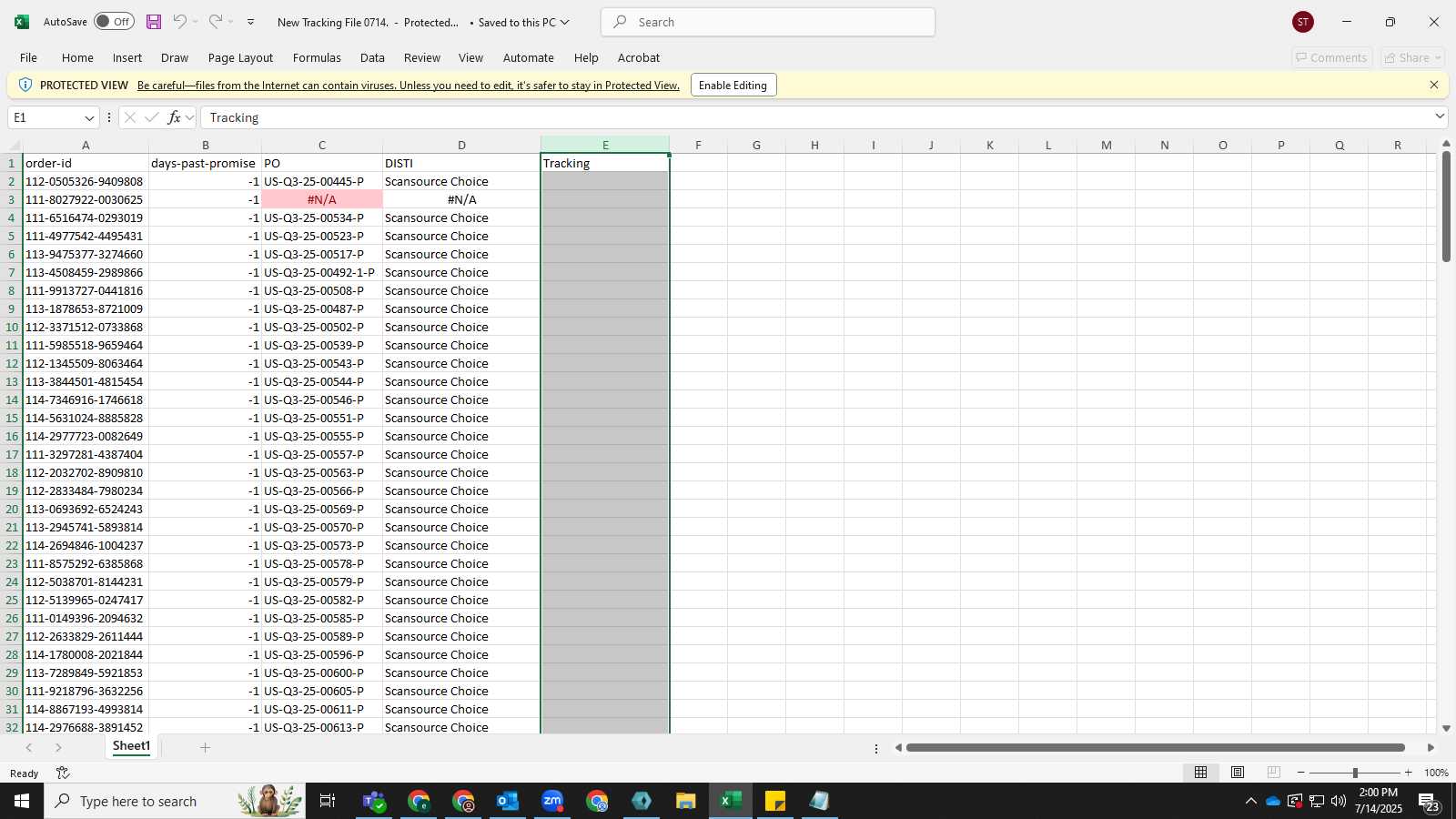Click the Insert Function fx icon
Screen dimensions: 1456x819
[x=174, y=117]
